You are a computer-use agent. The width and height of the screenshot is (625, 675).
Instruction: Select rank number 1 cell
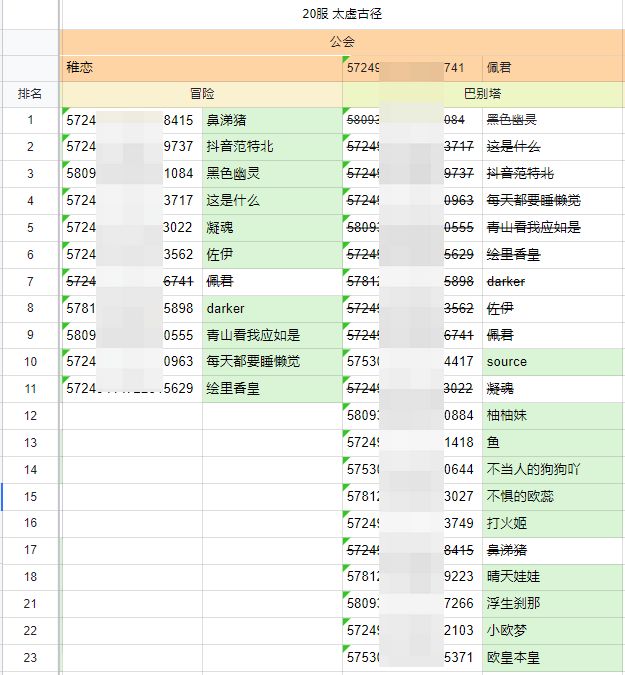(30, 120)
